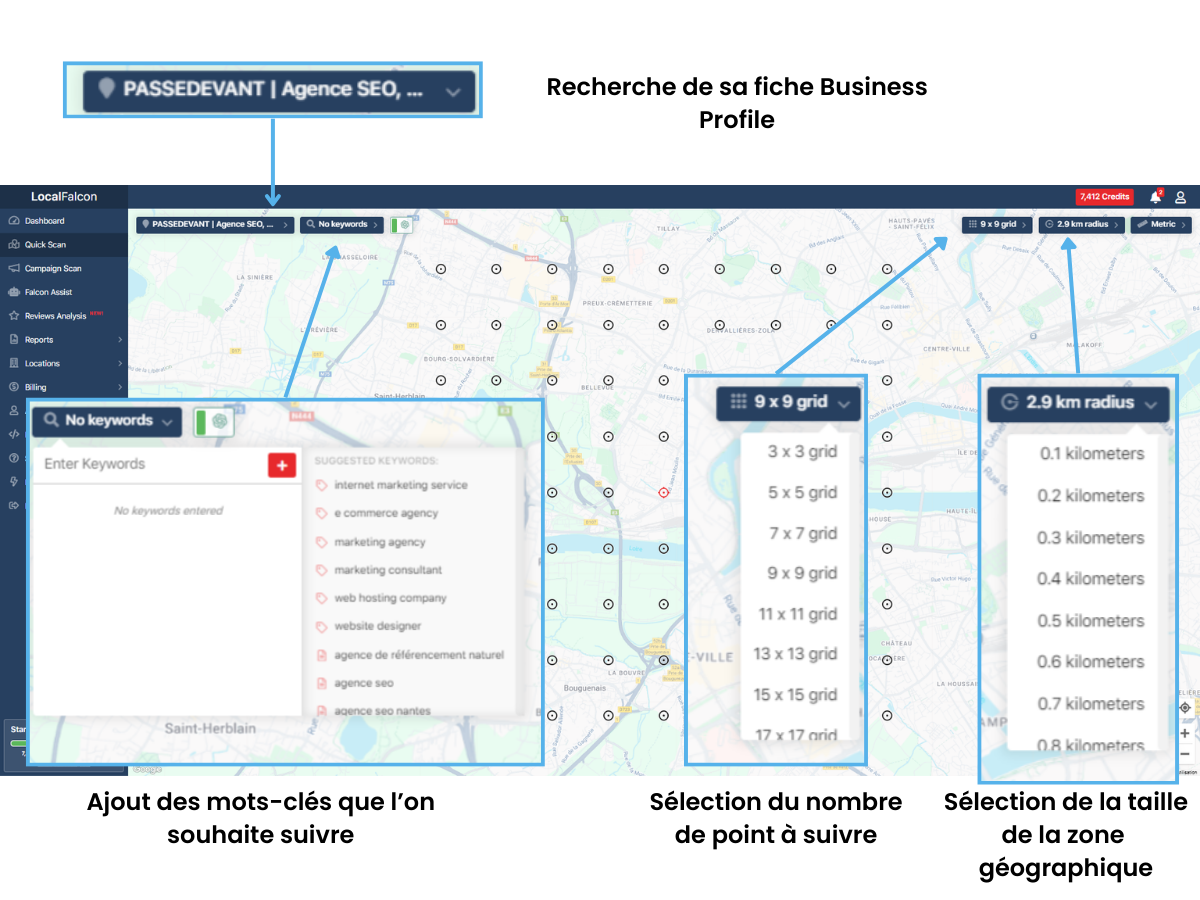The width and height of the screenshot is (1200, 900).
Task: Click the code brackets icon in sidebar
Action: 14,434
